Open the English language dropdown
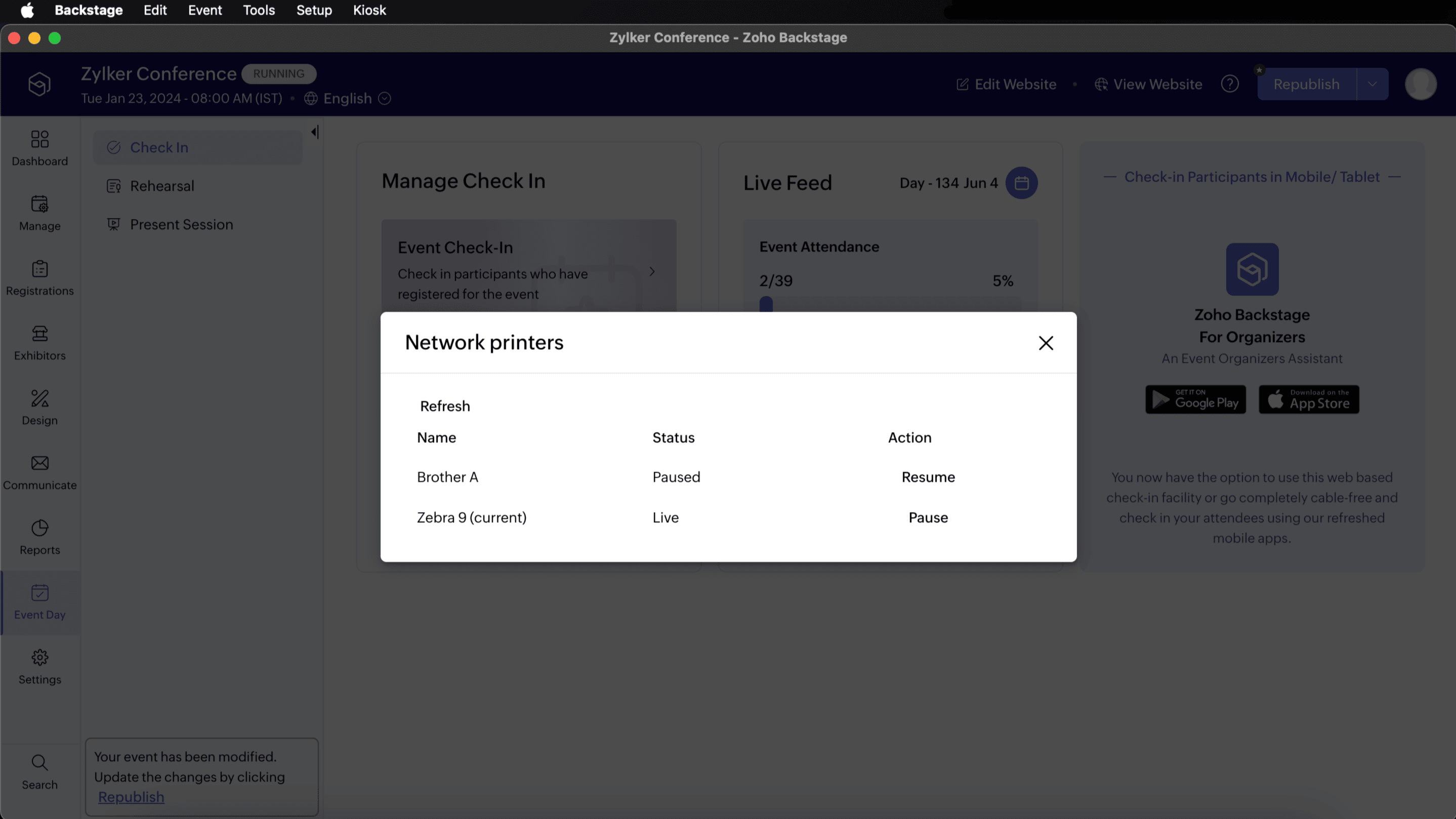This screenshot has width=1456, height=819. [348, 99]
